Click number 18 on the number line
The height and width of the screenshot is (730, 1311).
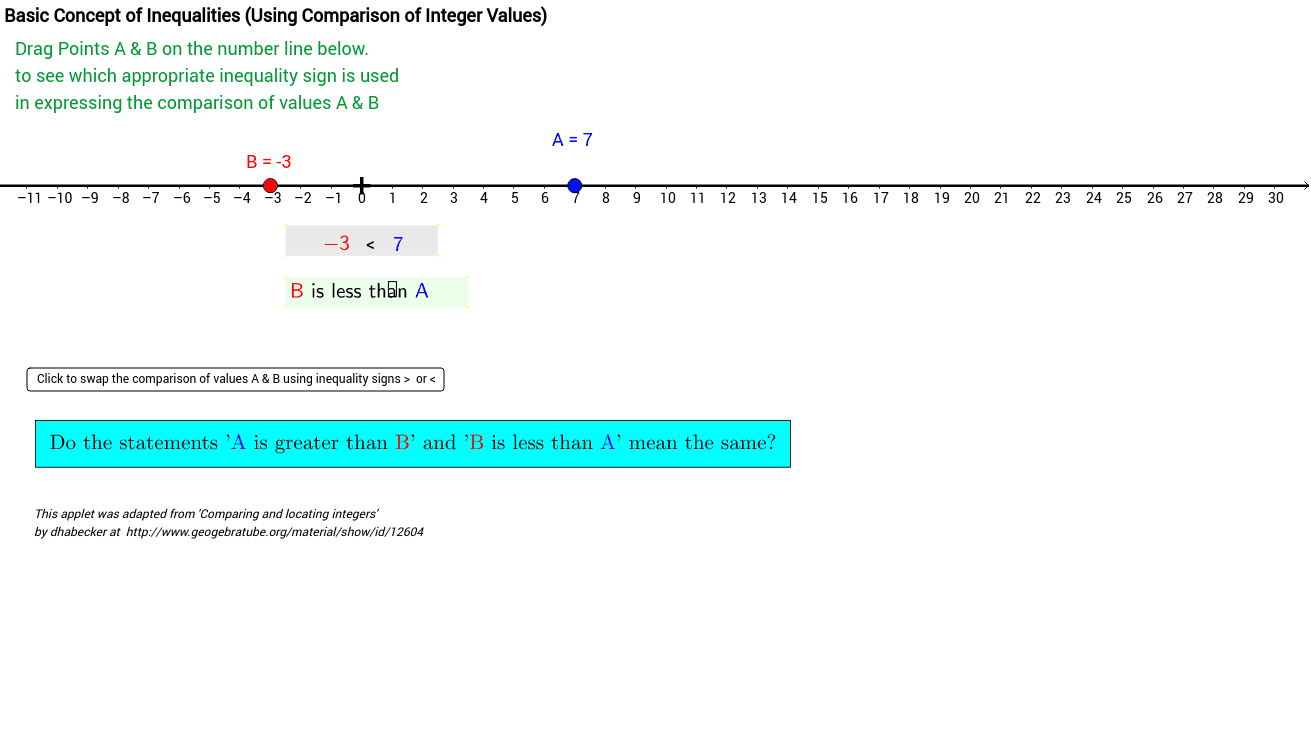point(911,198)
